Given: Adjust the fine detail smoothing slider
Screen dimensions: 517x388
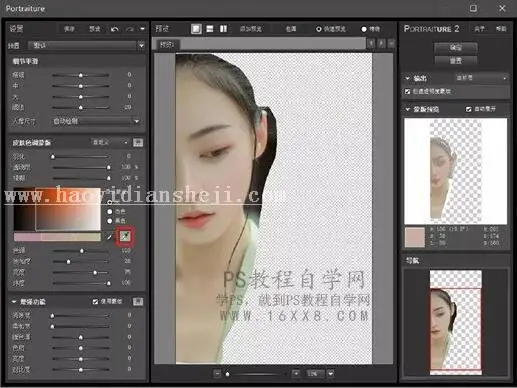Looking at the screenshot, I should (x=81, y=75).
